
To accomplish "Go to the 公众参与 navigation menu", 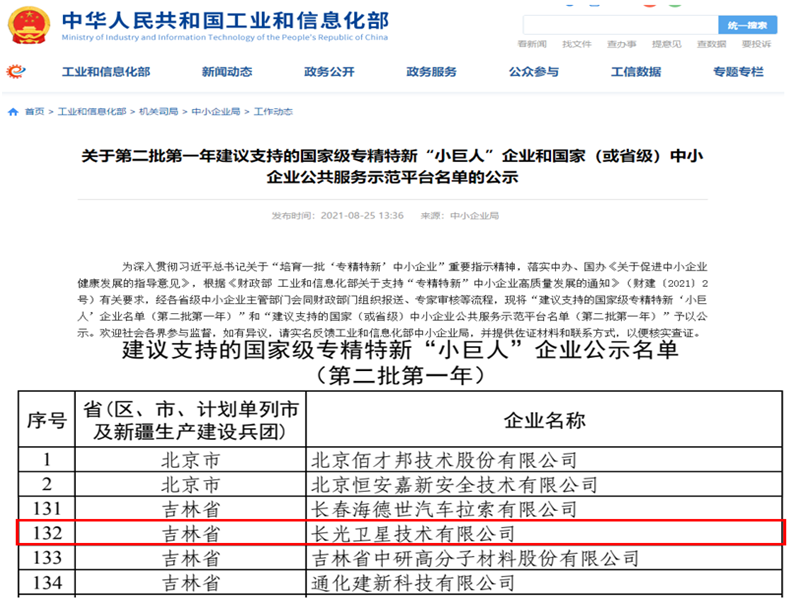I will tap(534, 72).
